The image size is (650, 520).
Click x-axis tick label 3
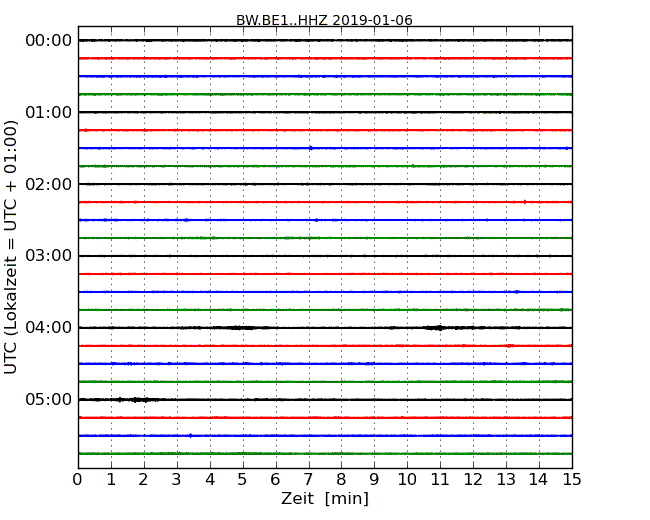click(177, 480)
